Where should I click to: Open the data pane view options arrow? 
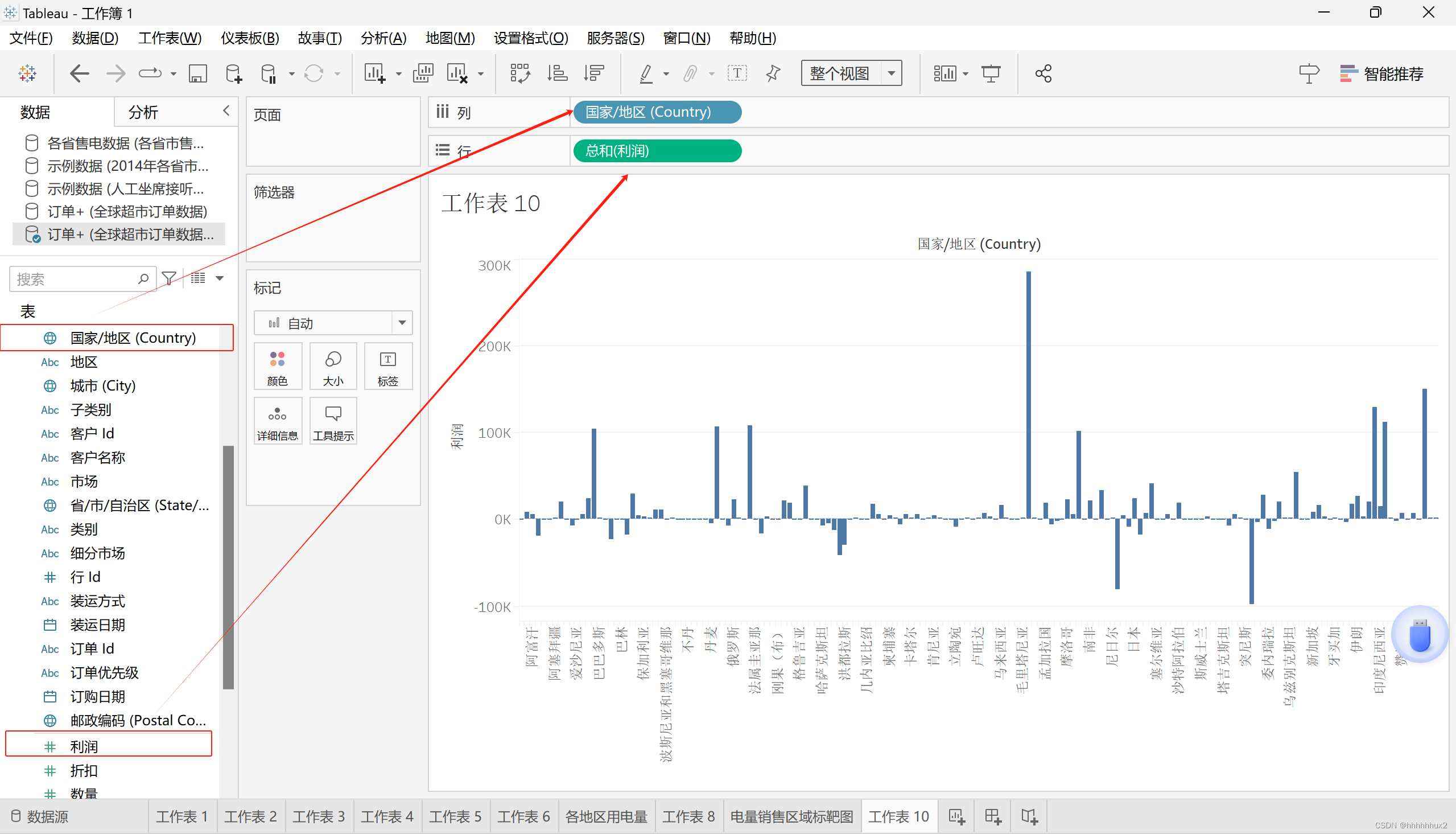click(220, 278)
